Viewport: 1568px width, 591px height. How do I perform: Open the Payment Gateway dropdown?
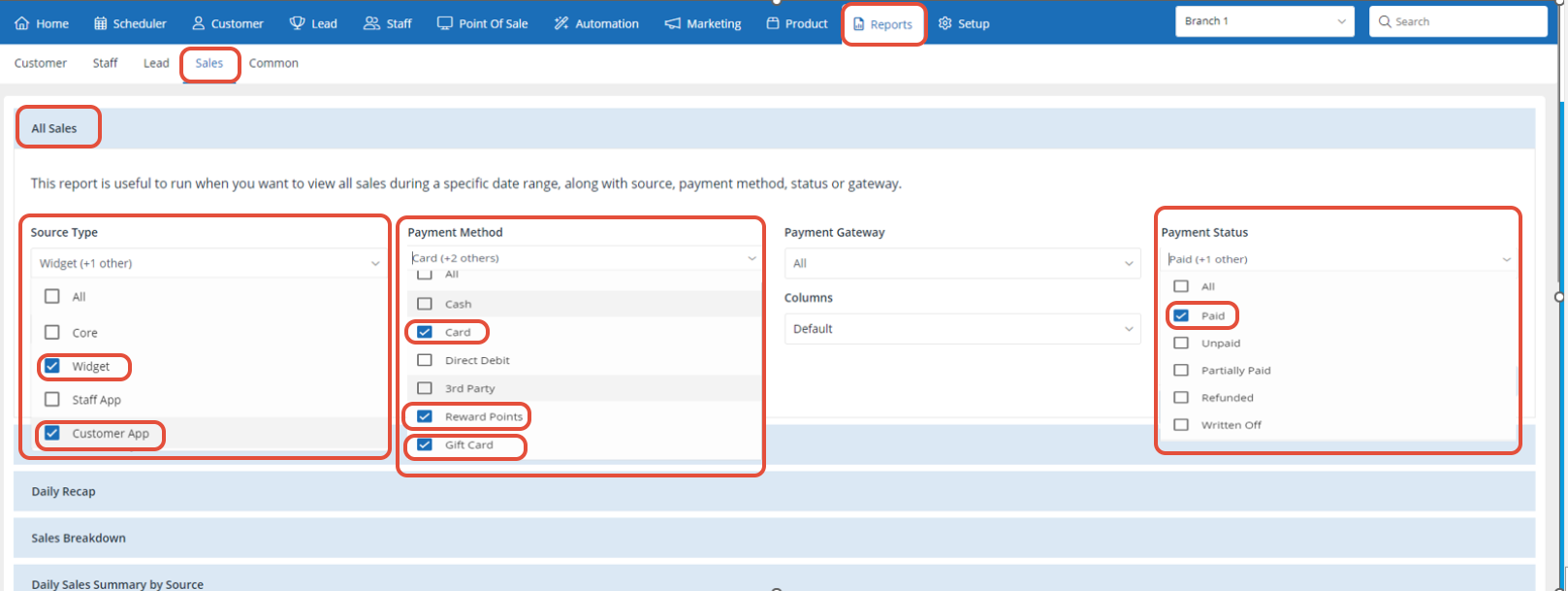point(962,263)
